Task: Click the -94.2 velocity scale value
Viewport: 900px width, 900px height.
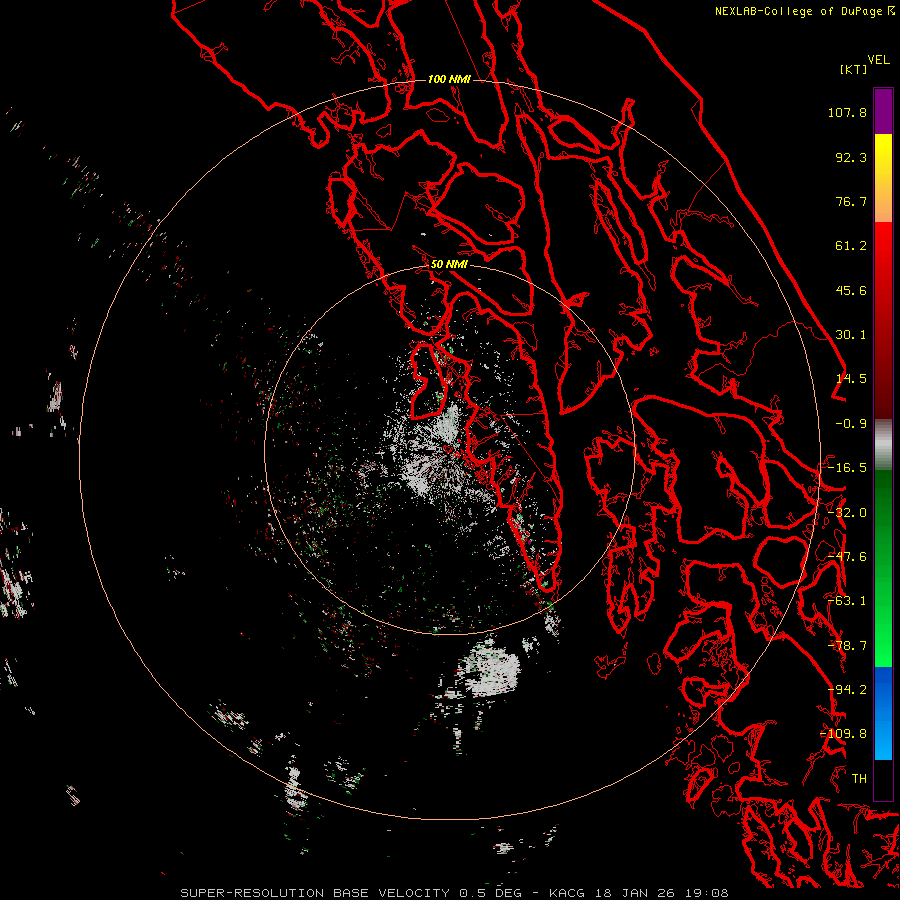Action: pyautogui.click(x=847, y=690)
